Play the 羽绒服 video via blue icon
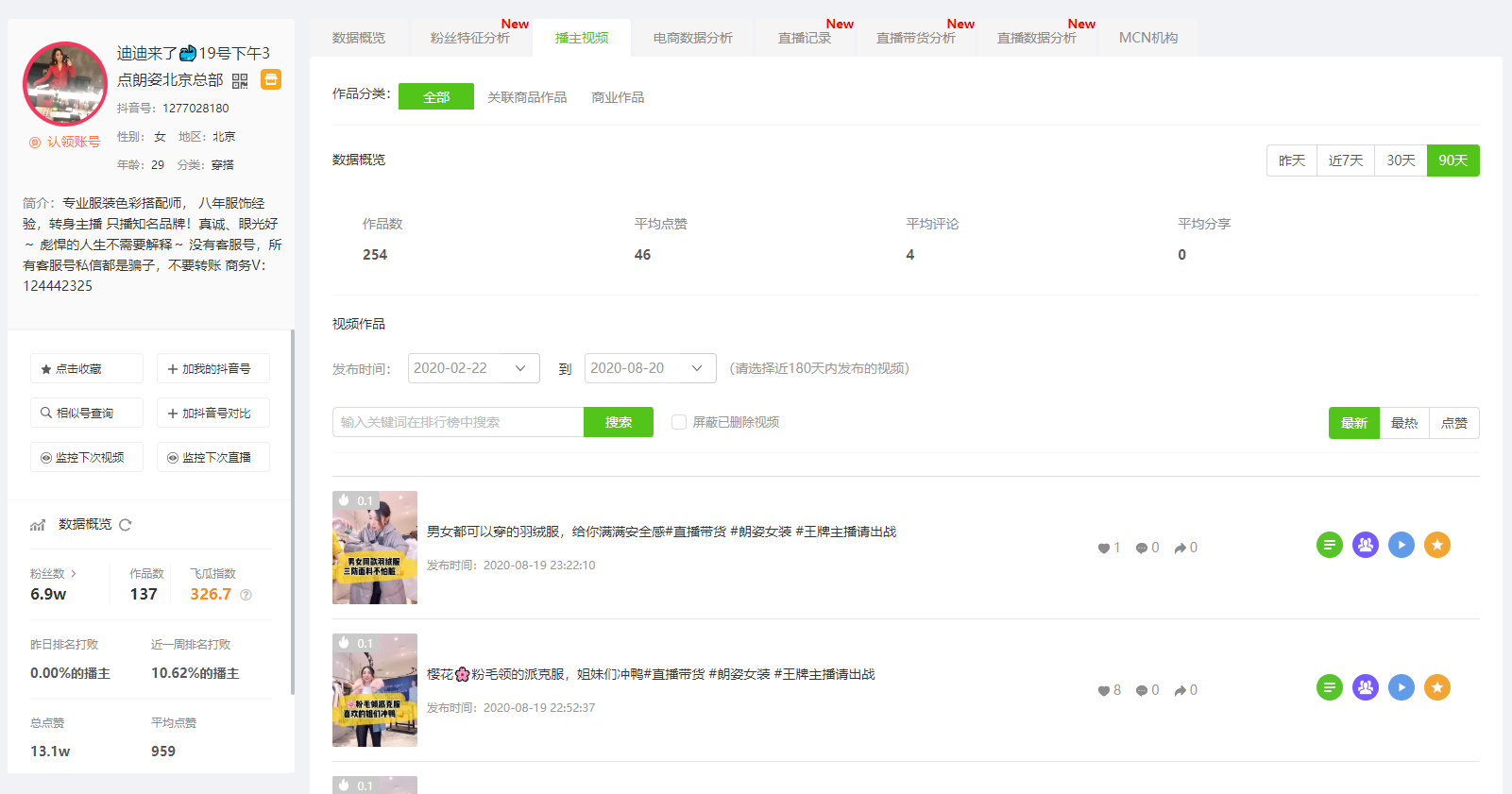 [x=1402, y=545]
